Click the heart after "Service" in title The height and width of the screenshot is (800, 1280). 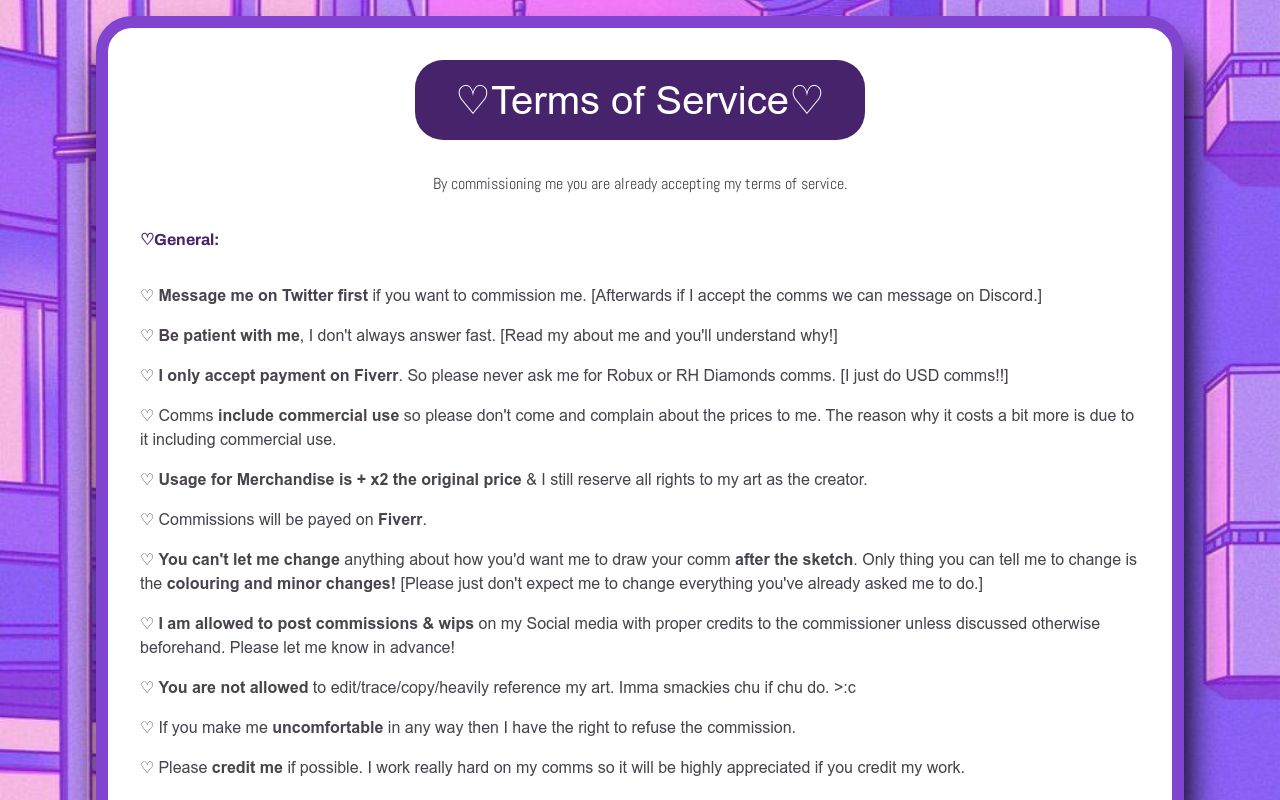click(x=806, y=100)
